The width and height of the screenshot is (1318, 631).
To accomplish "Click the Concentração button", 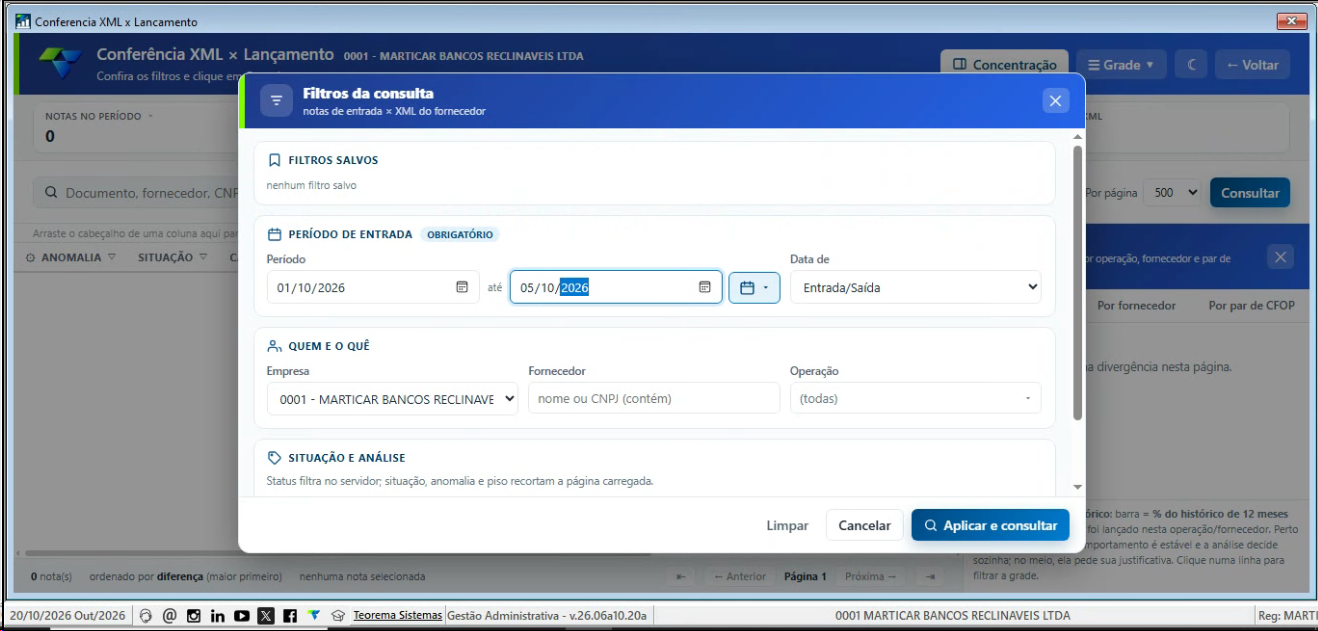I will pyautogui.click(x=1004, y=65).
